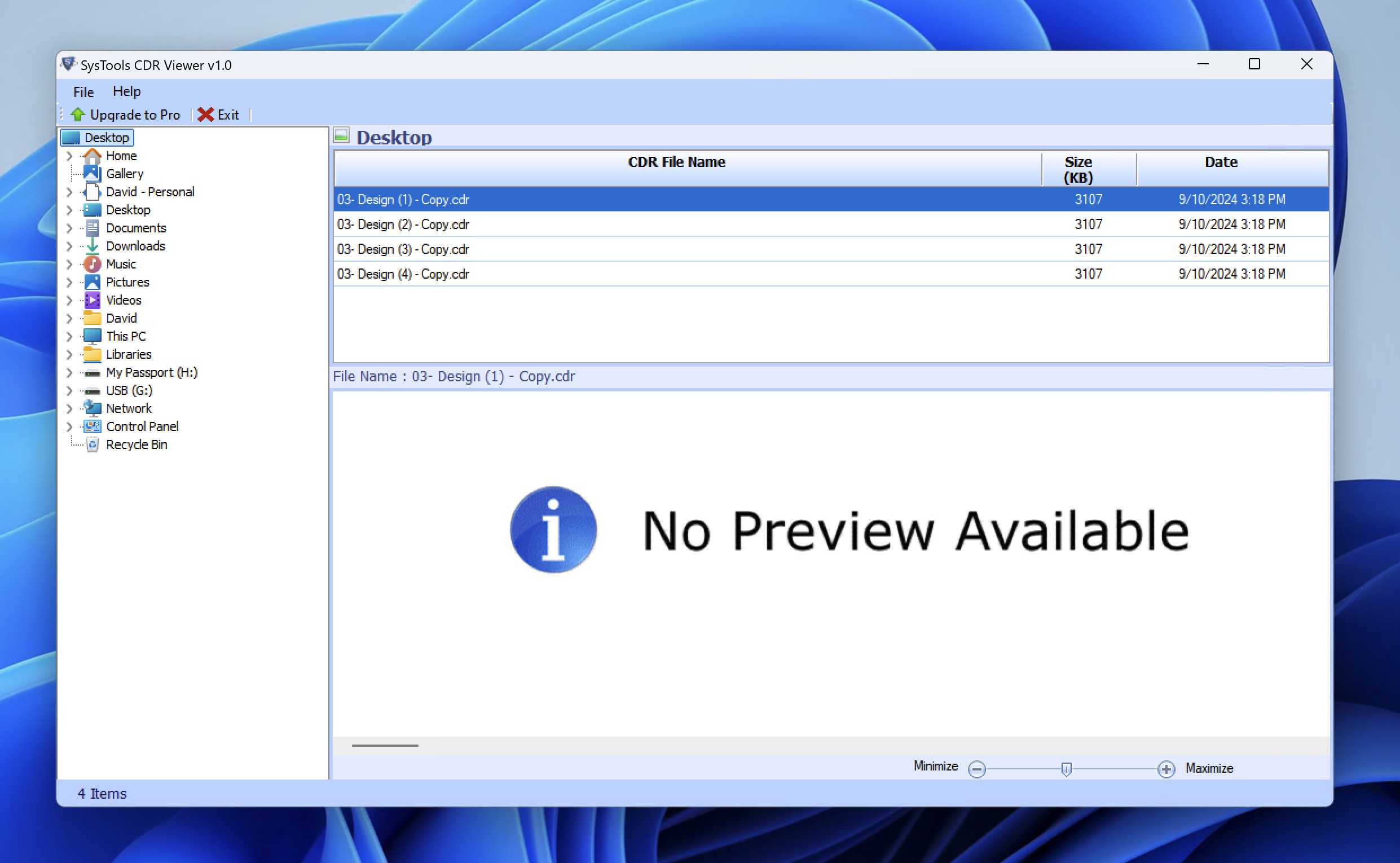Click the plus zoom-in icon near Maximize

[1166, 769]
